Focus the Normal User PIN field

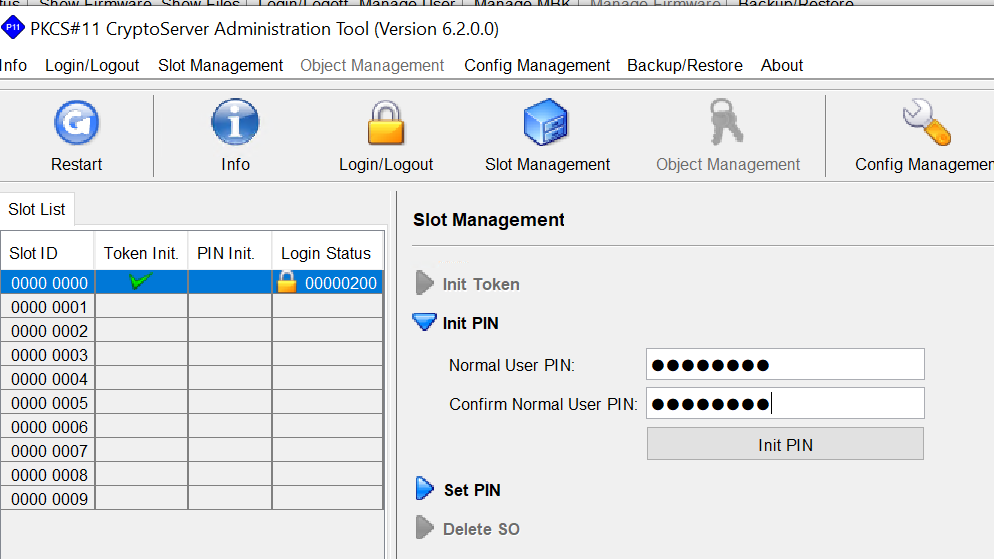[x=785, y=364]
